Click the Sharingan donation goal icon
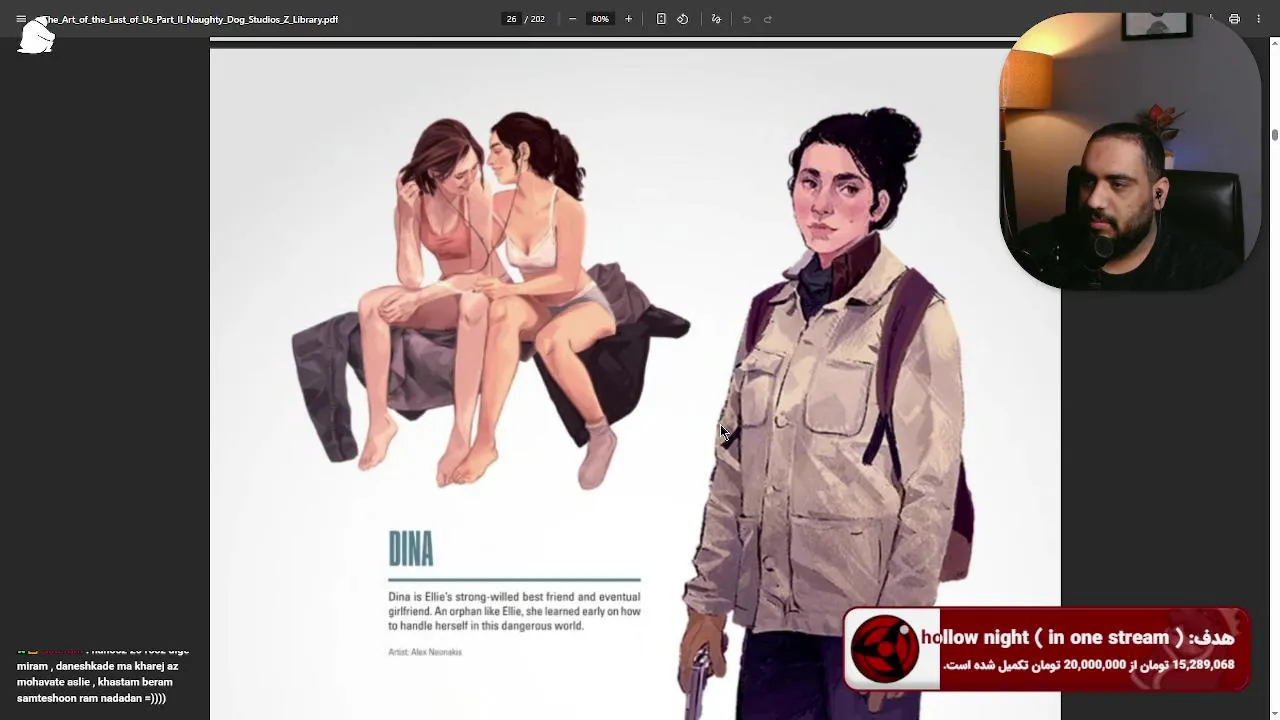Image resolution: width=1280 pixels, height=720 pixels. tap(885, 649)
